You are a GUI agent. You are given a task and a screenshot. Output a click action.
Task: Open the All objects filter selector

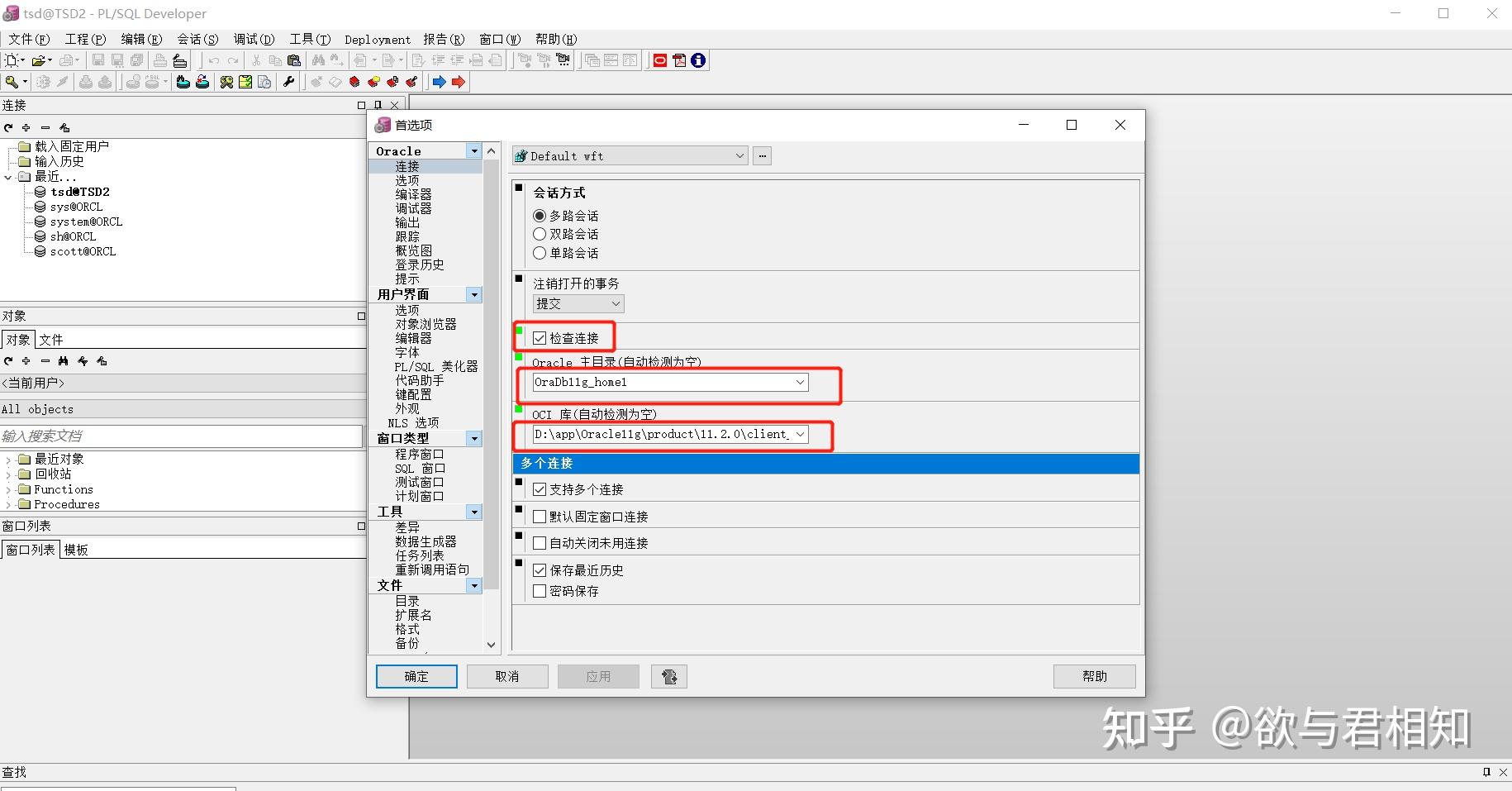(x=183, y=409)
